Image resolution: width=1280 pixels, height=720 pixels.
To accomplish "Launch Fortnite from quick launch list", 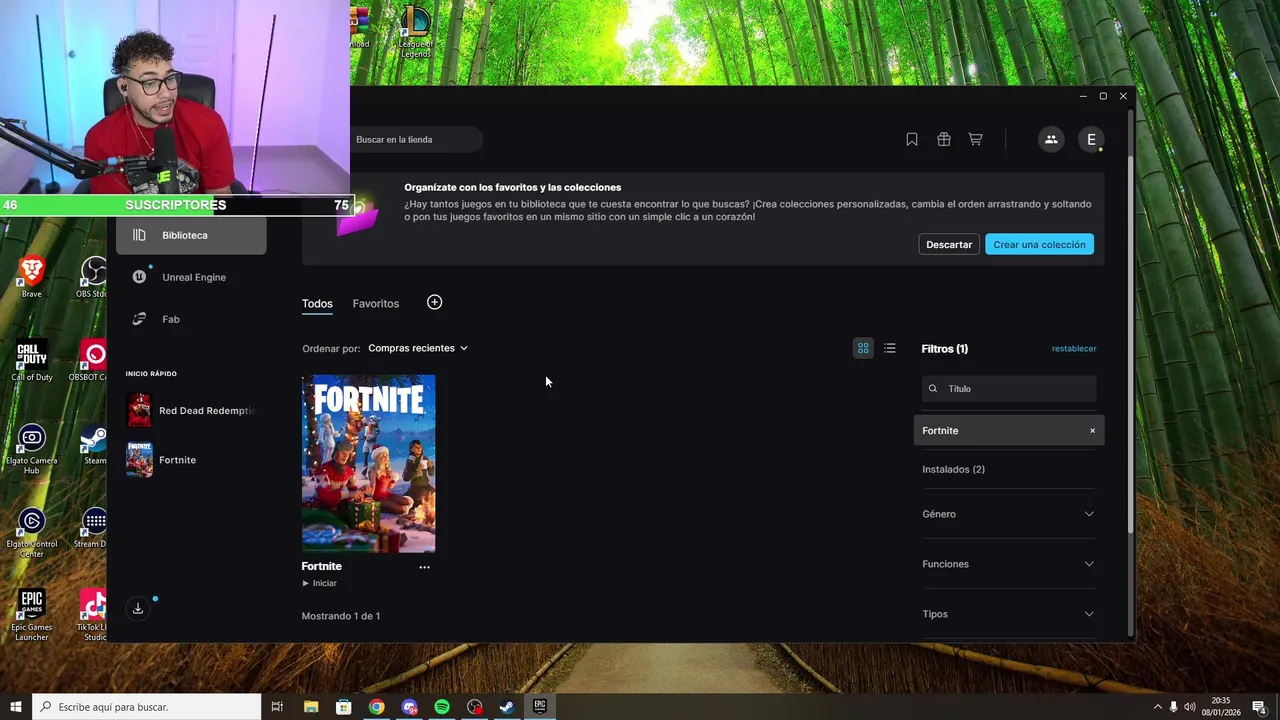I will (x=161, y=460).
